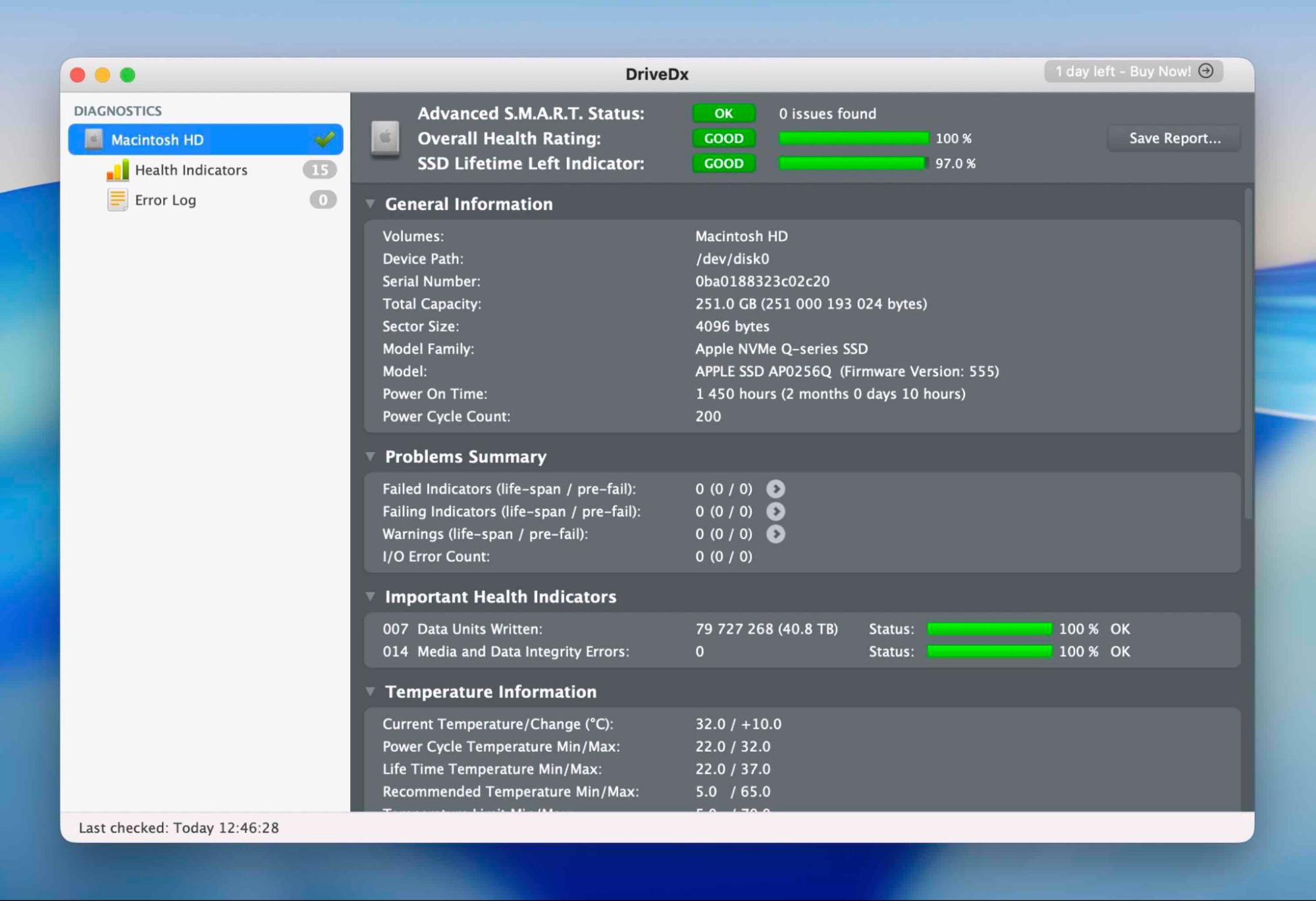Screen dimensions: 1316x901
Task: Click the 1 day left Buy Now button
Action: (x=1122, y=71)
